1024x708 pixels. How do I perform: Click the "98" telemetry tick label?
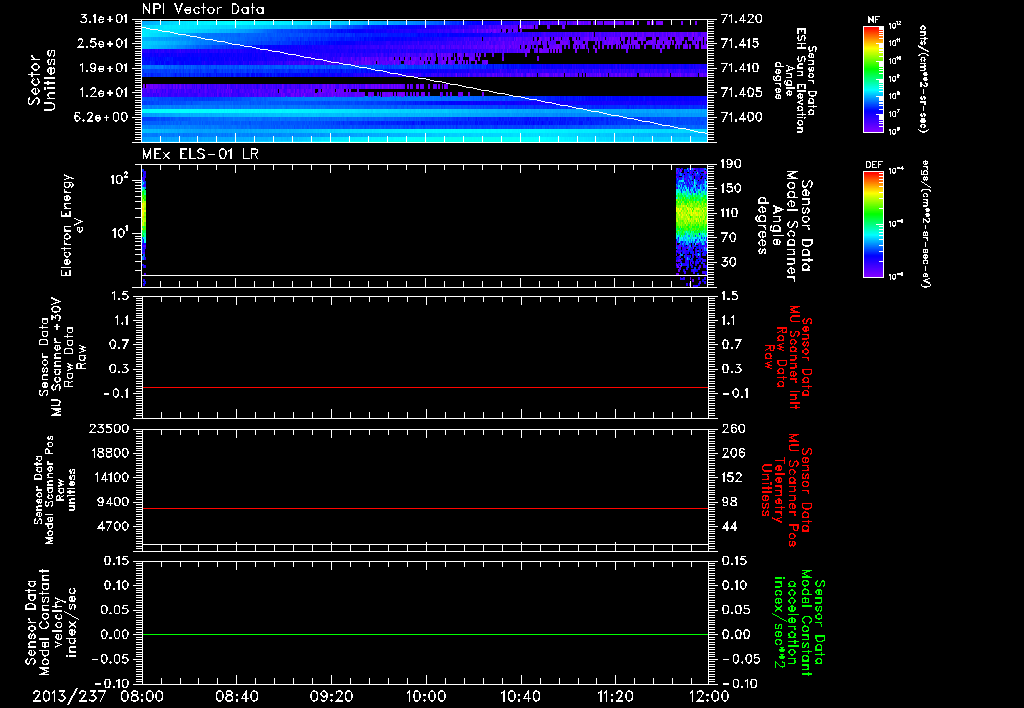[x=729, y=502]
